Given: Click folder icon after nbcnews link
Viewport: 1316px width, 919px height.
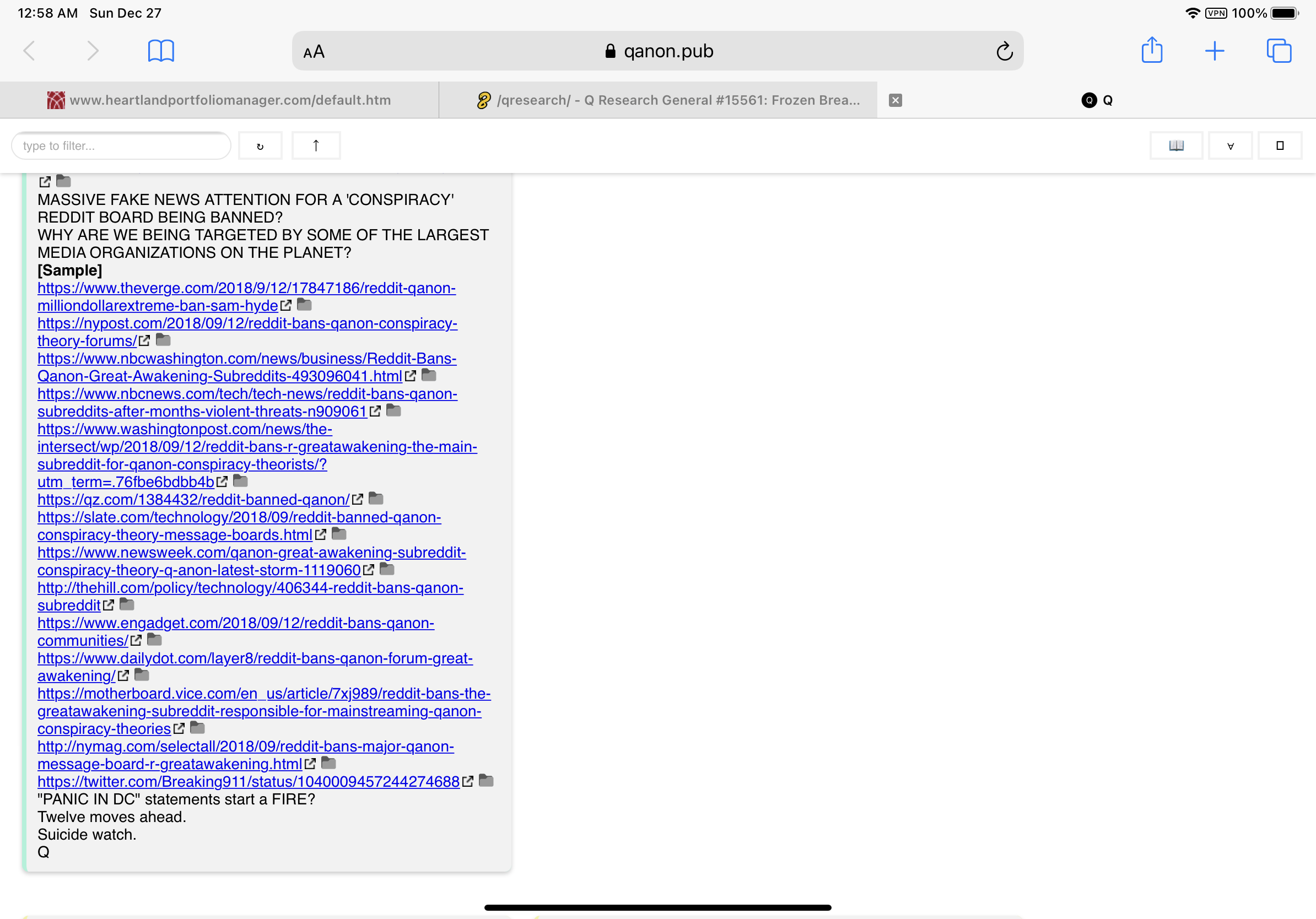Looking at the screenshot, I should click(394, 411).
